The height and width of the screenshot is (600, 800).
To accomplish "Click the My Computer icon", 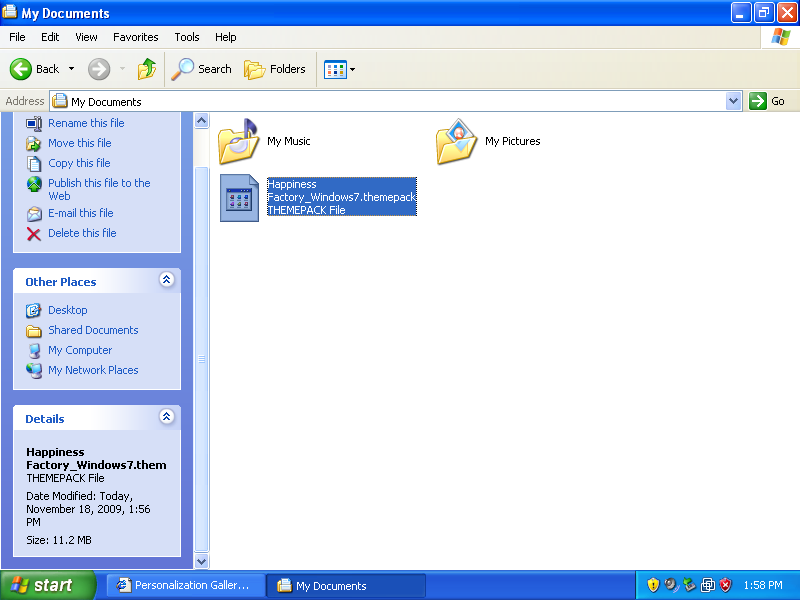I will point(34,351).
